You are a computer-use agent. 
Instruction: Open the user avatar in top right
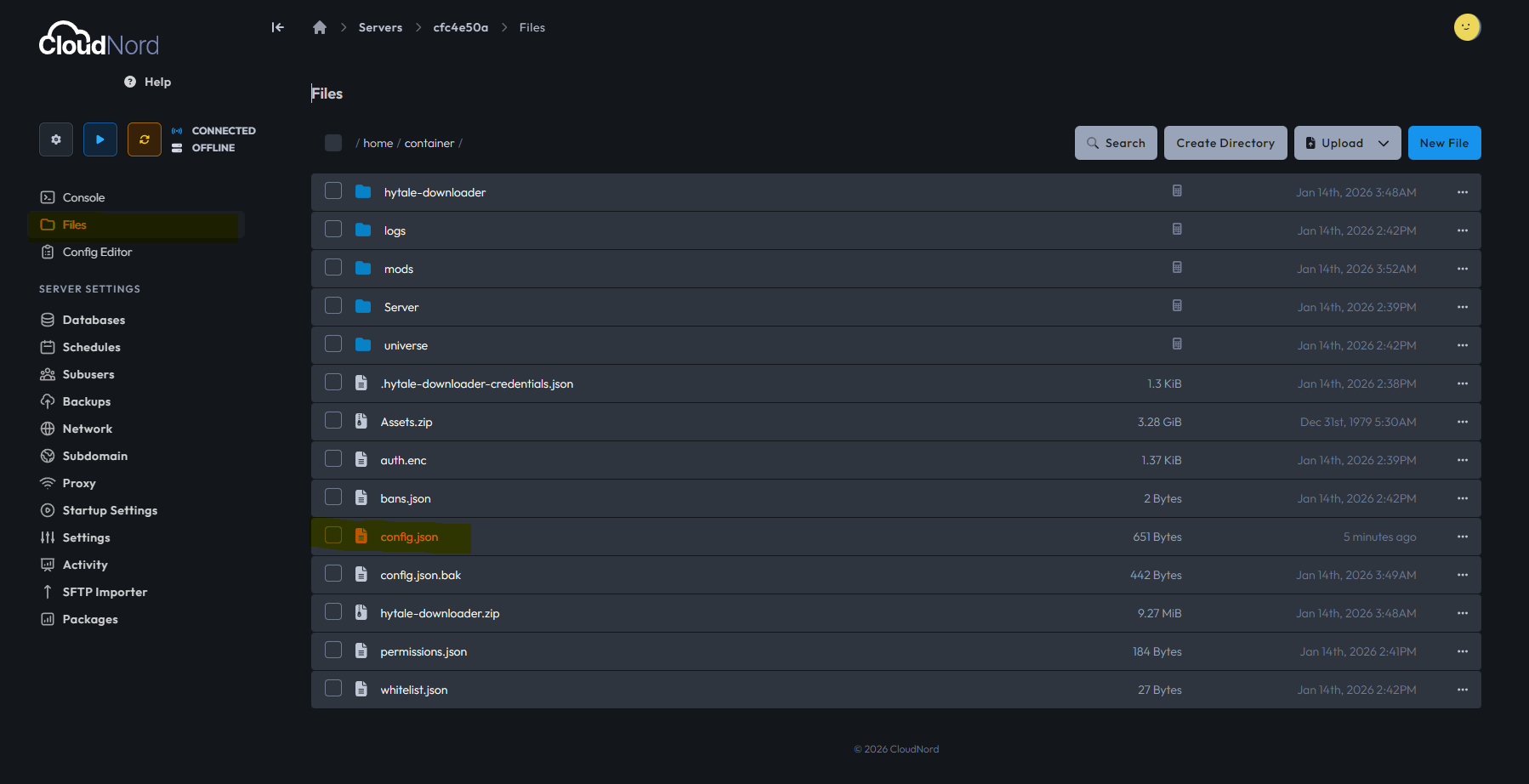tap(1466, 27)
